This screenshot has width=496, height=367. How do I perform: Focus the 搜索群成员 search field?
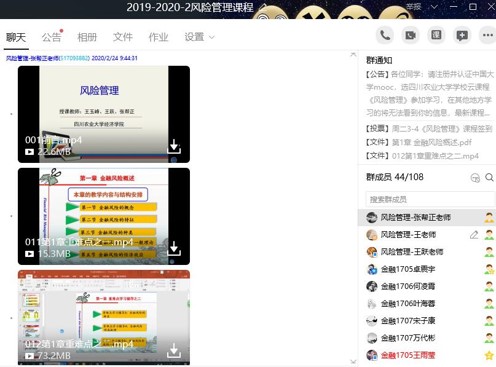click(430, 199)
